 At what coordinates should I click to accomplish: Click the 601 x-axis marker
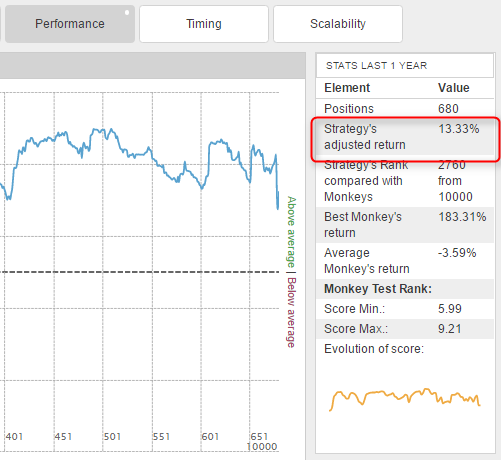tap(210, 437)
